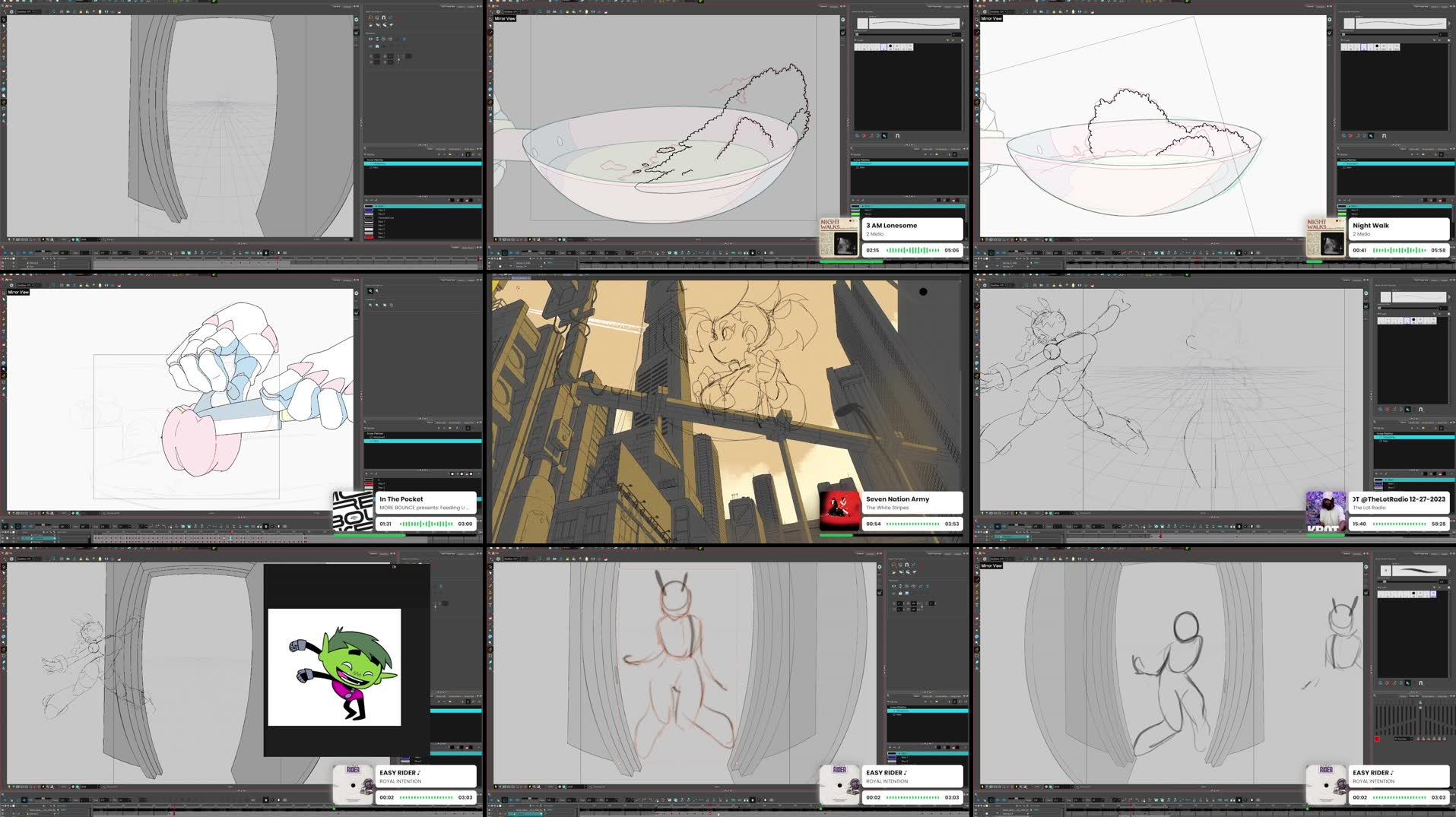This screenshot has height=817, width=1456.
Task: Open the Colour tab in top-left panel
Action: tap(430, 149)
